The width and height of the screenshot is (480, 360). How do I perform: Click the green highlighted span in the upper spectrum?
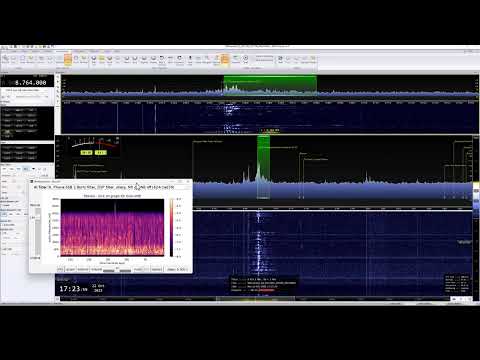coord(270,85)
